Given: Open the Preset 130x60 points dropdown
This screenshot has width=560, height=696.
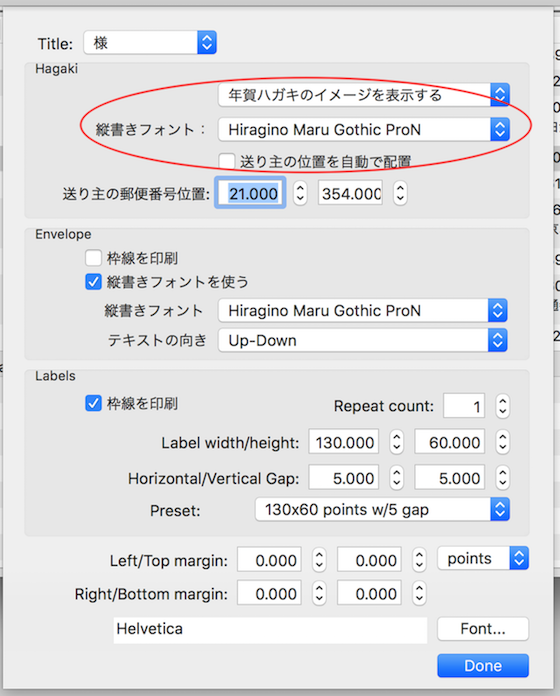Looking at the screenshot, I should [x=382, y=510].
